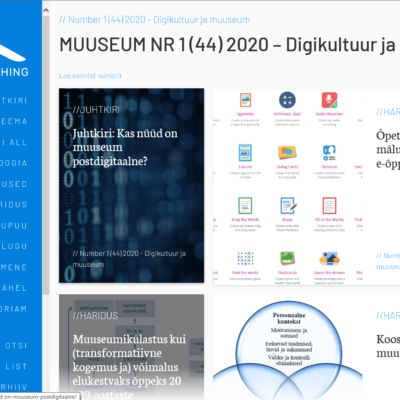This screenshot has width=400, height=400.
Task: Select the sidebar menu item ending in 'RIAM'
Action: point(13,309)
